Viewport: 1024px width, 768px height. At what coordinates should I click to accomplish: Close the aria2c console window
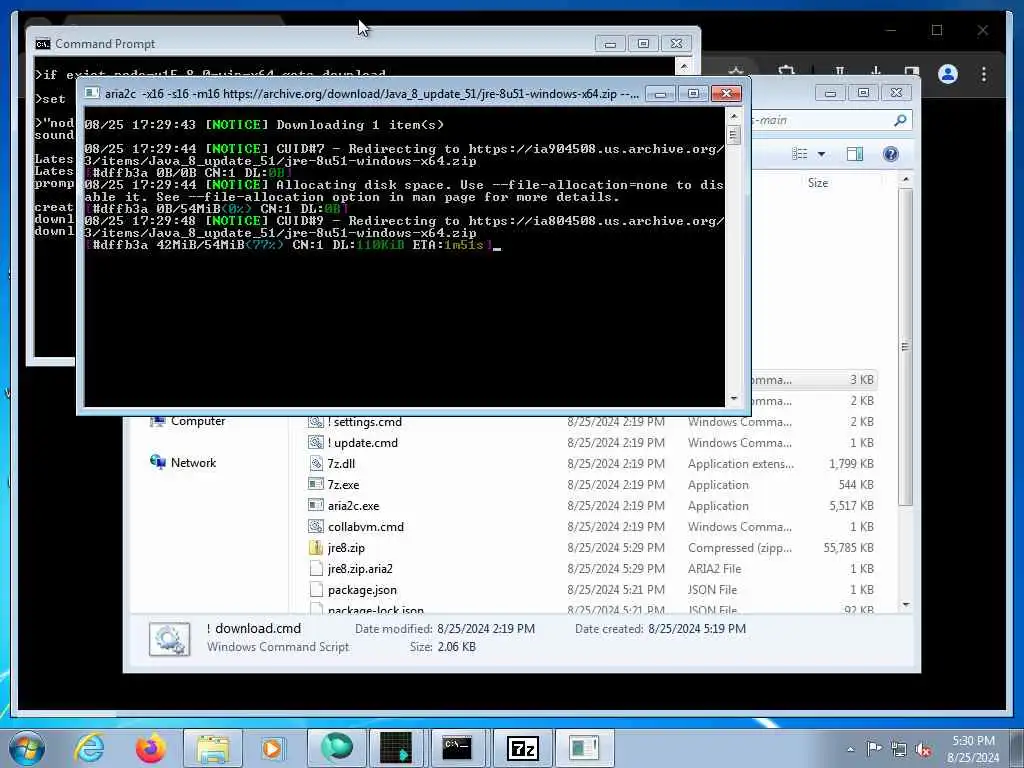pyautogui.click(x=726, y=93)
